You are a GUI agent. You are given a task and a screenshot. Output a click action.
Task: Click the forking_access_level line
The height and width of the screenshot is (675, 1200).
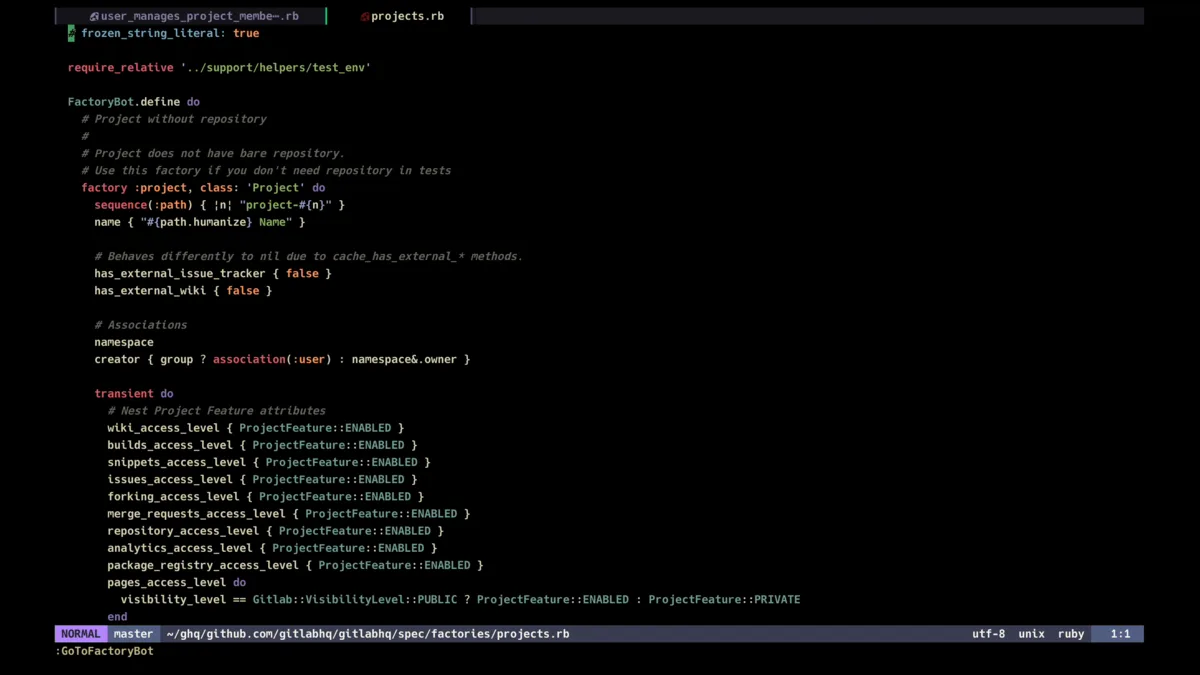[266, 496]
